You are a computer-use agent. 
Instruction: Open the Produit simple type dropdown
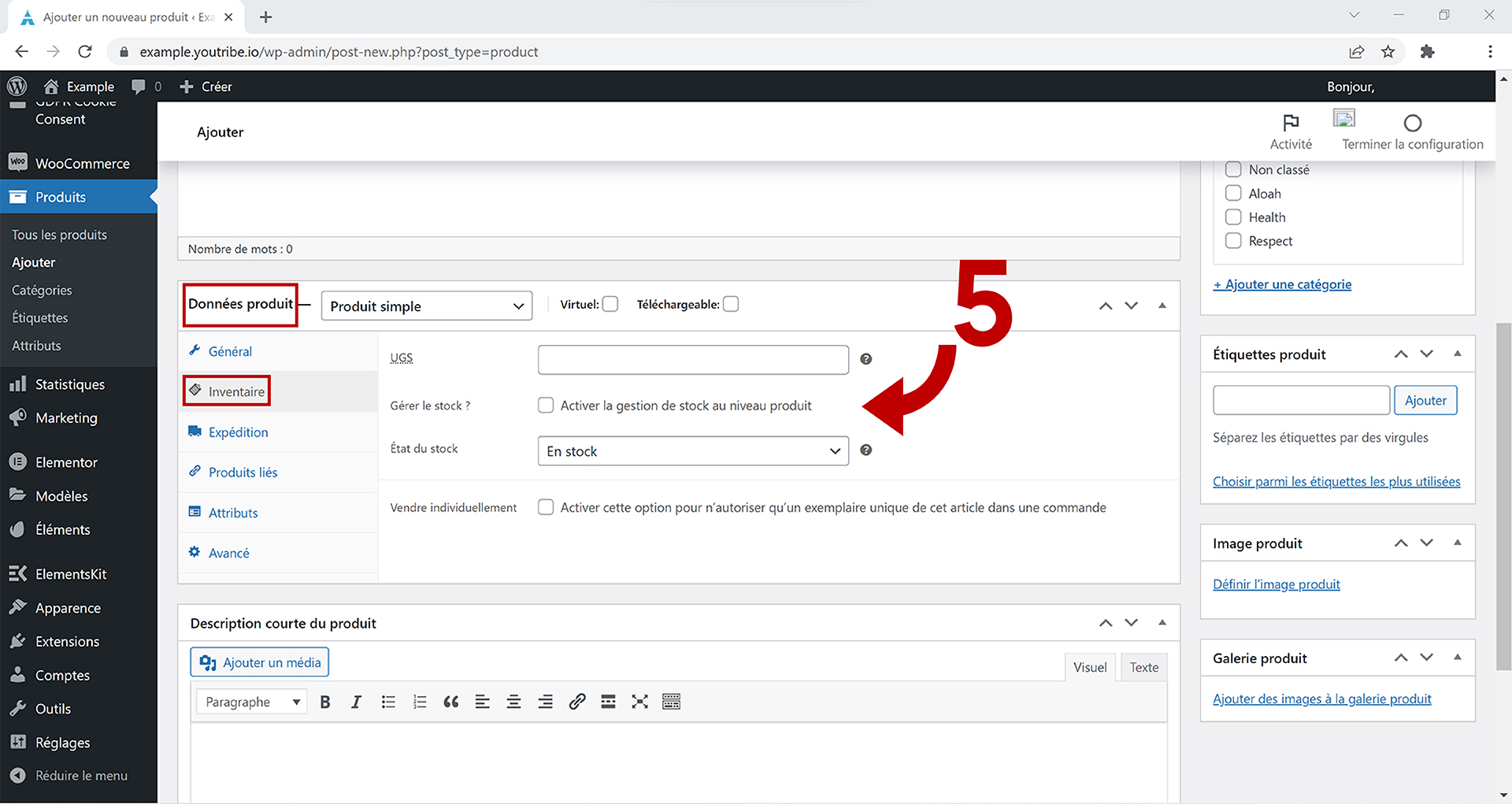[426, 306]
